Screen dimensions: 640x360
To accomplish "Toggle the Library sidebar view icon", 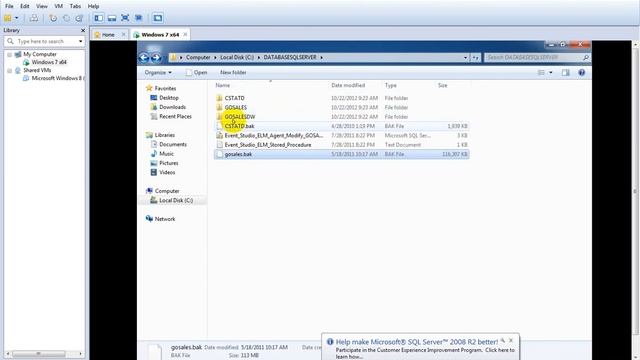I will (99, 18).
